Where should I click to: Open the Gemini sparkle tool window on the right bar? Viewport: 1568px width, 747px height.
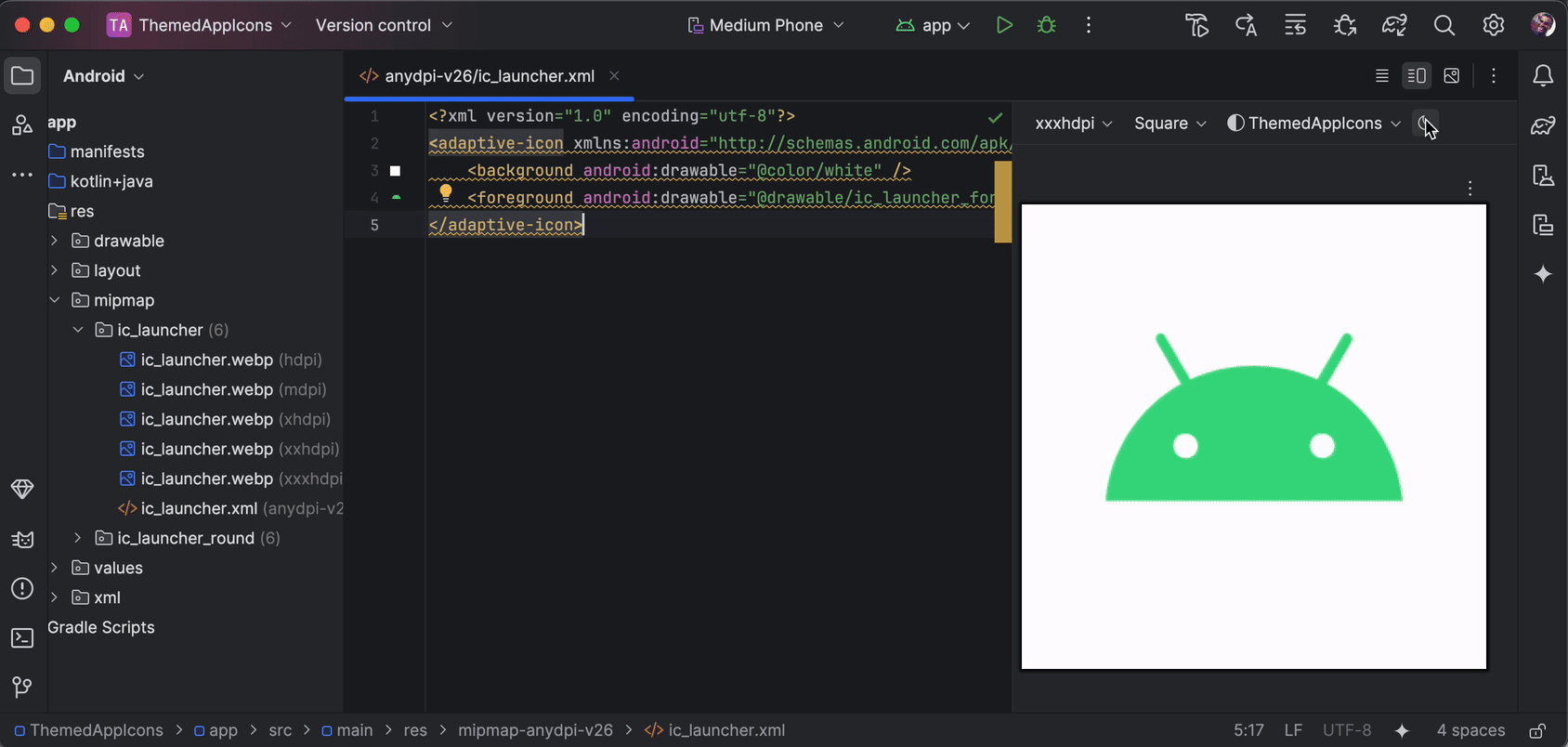1543,274
